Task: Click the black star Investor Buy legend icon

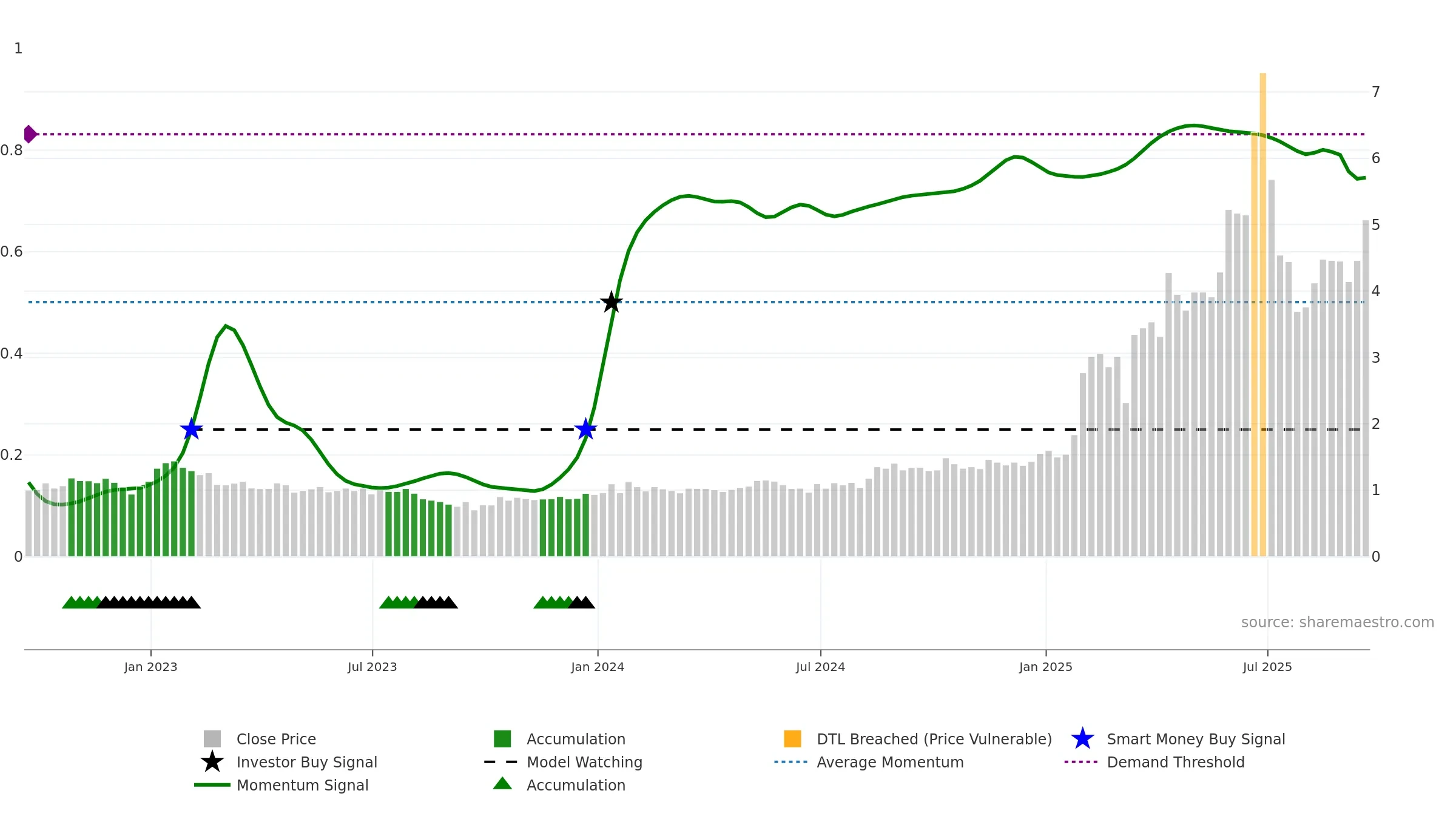Action: [212, 761]
